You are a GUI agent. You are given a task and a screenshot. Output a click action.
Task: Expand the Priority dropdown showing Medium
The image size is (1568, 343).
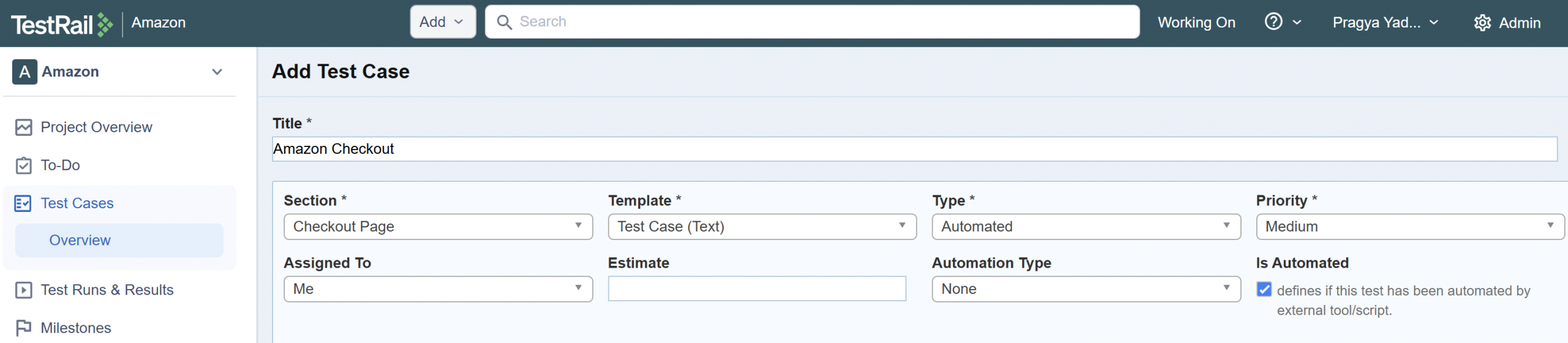click(1410, 227)
